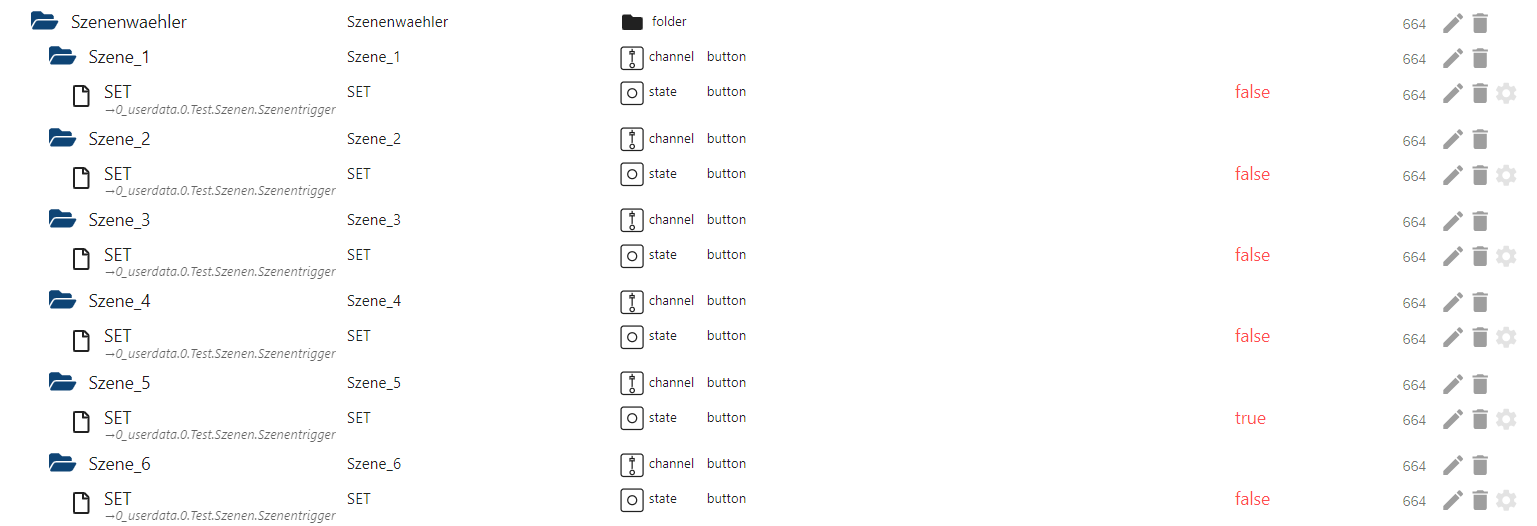
Task: Toggle the true value of Szene_5 SET
Action: (1250, 418)
